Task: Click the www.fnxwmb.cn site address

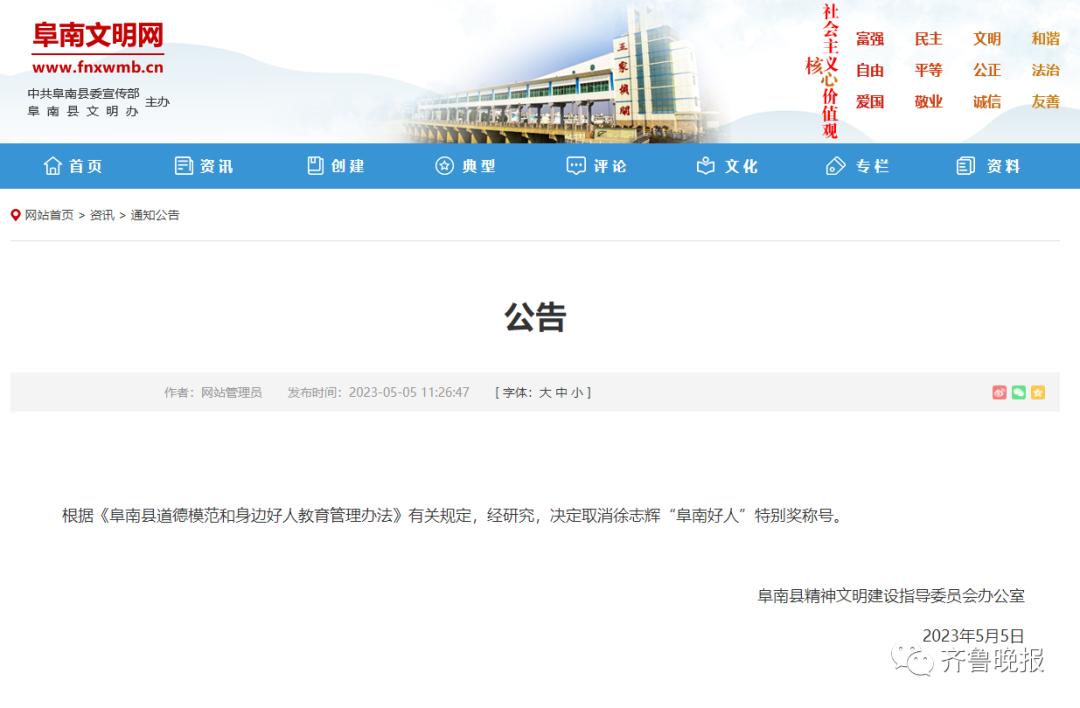Action: click(x=98, y=67)
